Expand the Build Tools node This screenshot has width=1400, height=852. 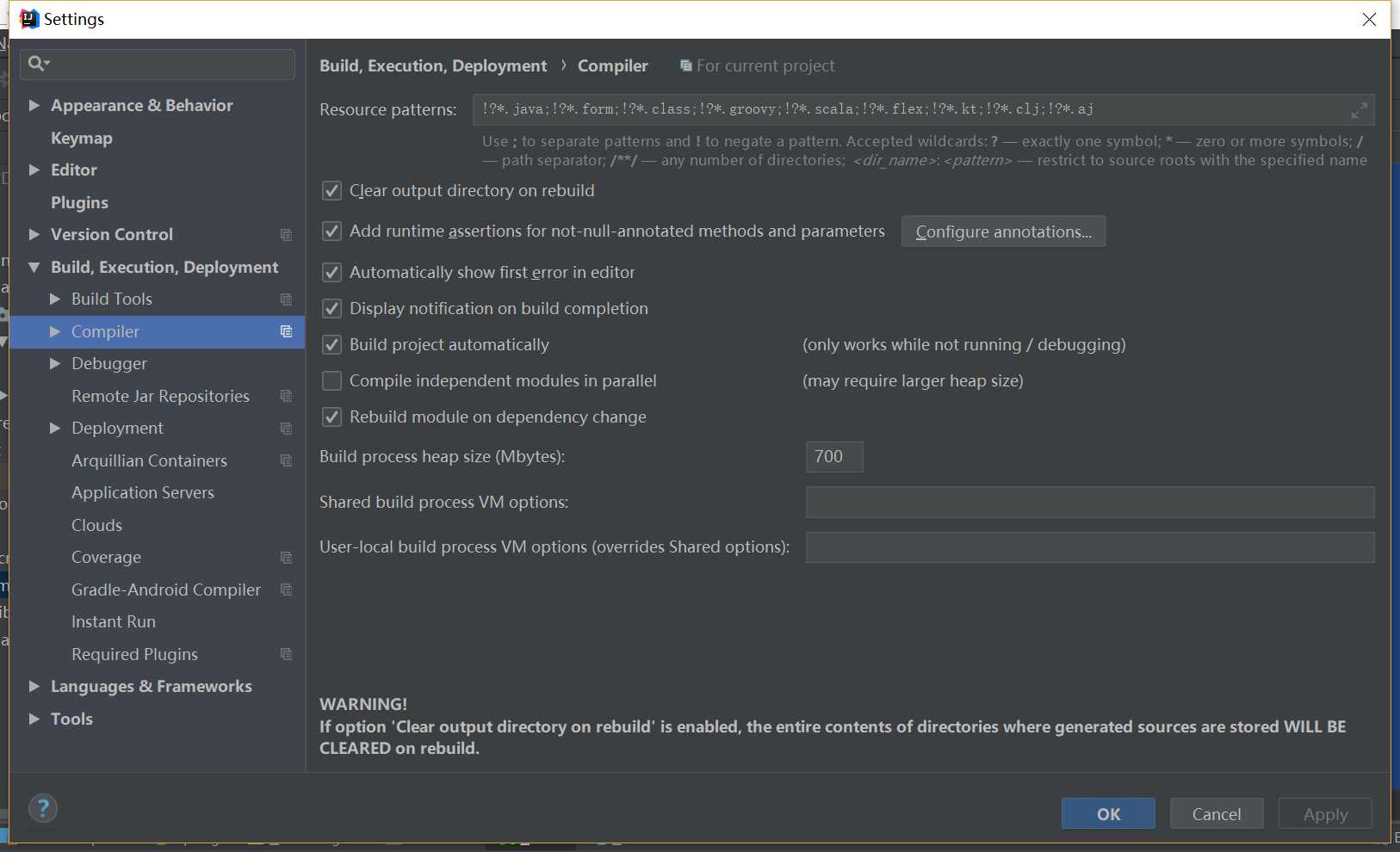pos(55,299)
